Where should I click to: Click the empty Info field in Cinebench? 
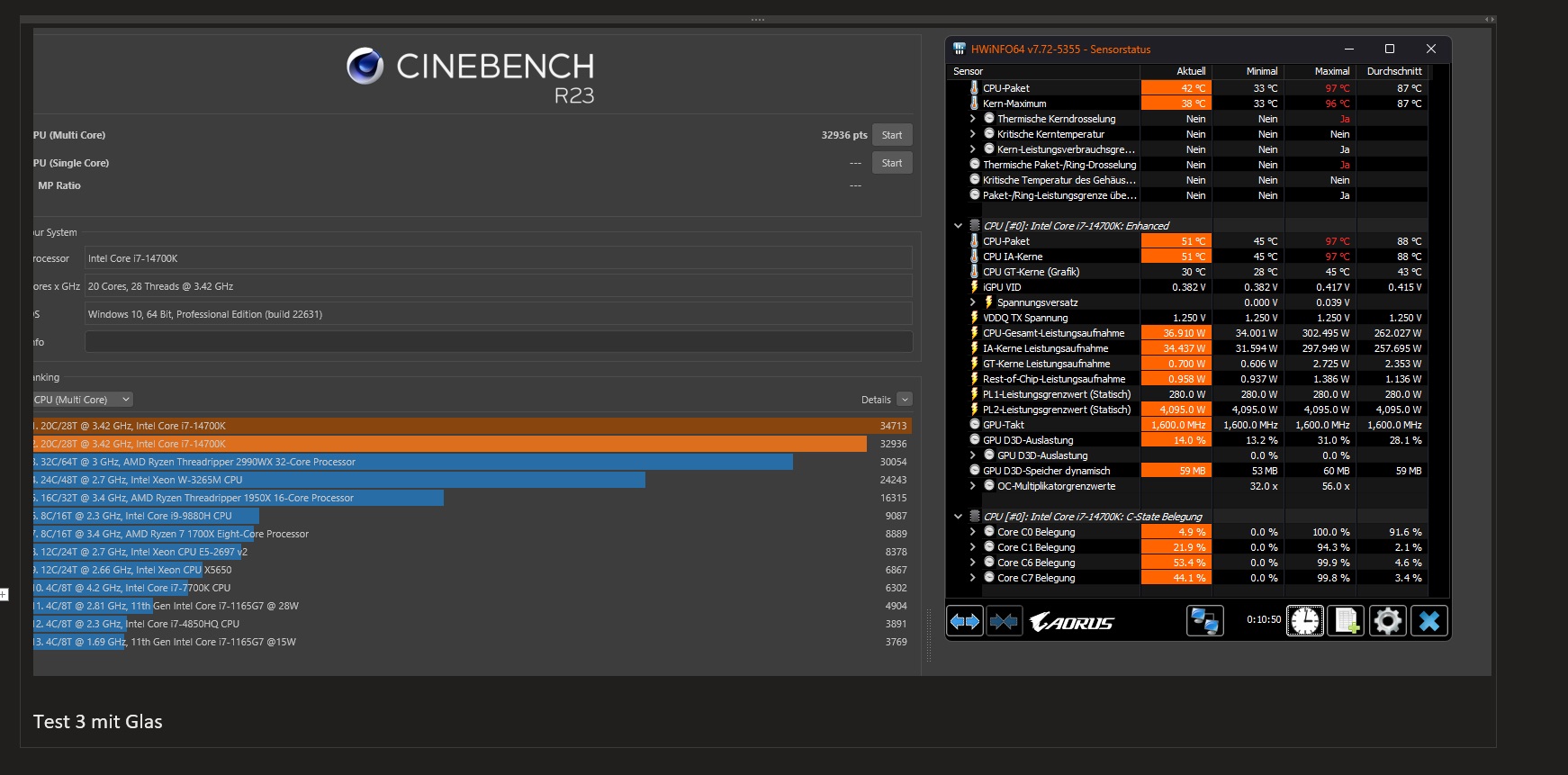pyautogui.click(x=499, y=342)
